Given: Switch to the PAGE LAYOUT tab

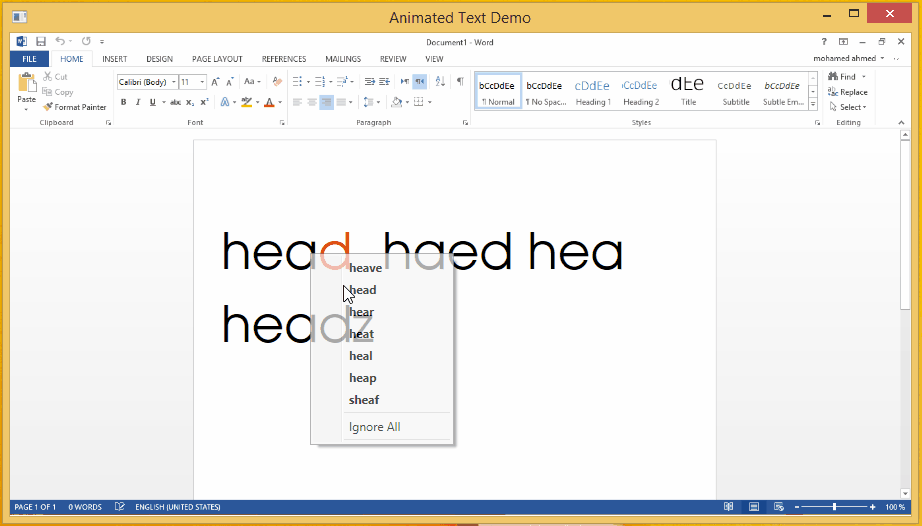Looking at the screenshot, I should click(x=217, y=59).
